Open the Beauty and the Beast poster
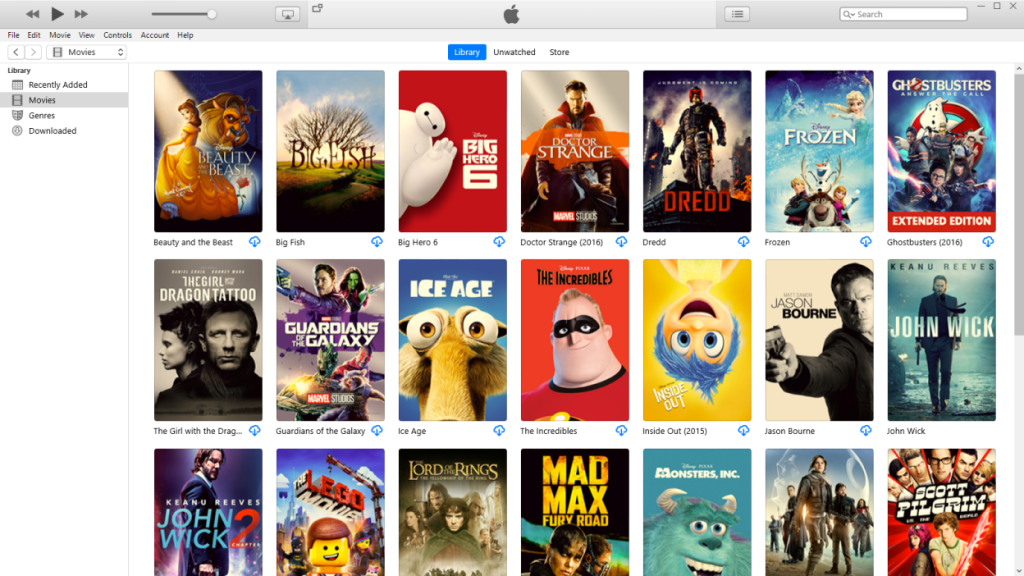The height and width of the screenshot is (576, 1024). 208,152
